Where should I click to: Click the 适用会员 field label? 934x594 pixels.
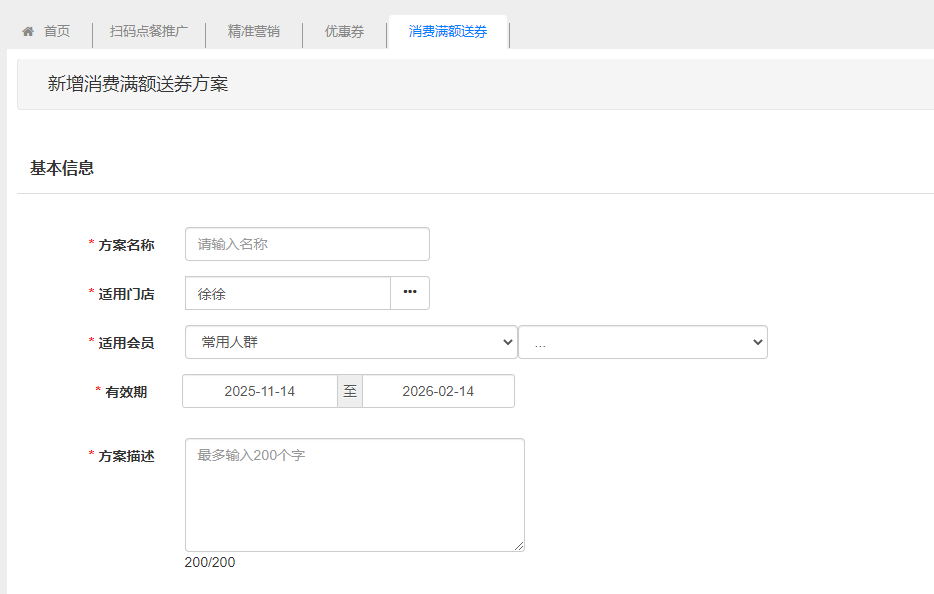pyautogui.click(x=126, y=343)
